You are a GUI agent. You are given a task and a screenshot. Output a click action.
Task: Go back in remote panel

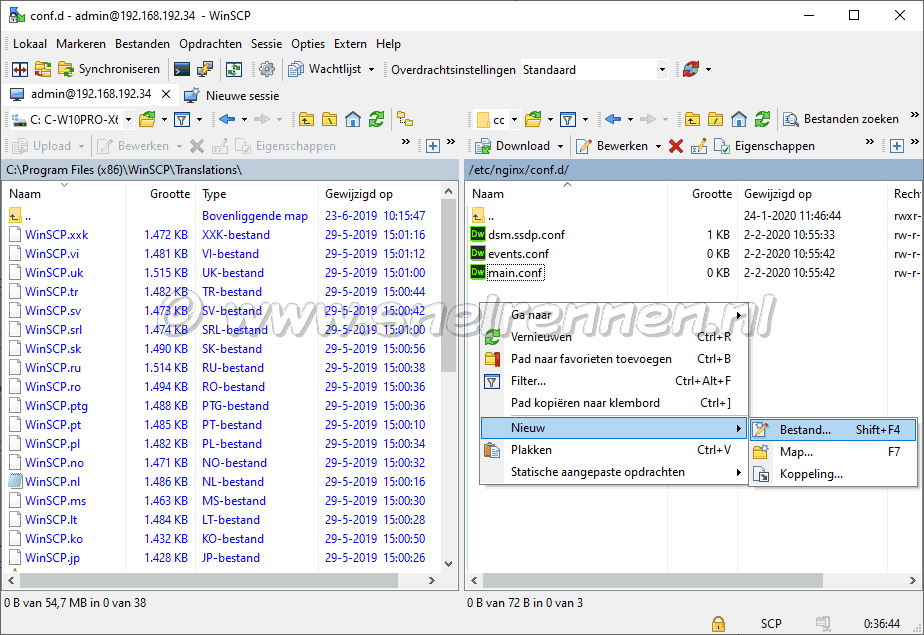[x=613, y=120]
